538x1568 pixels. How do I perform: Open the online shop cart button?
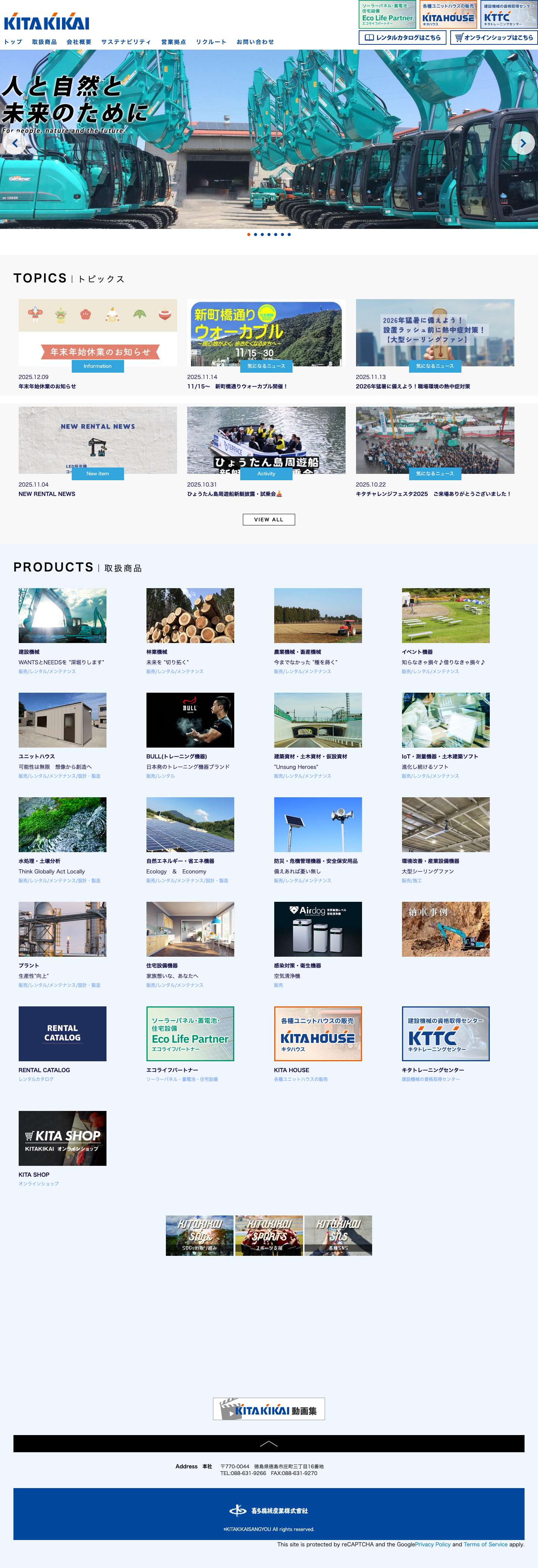[494, 37]
